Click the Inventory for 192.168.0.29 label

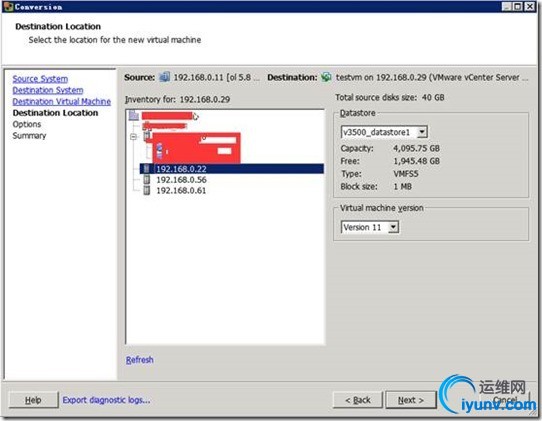click(x=177, y=100)
